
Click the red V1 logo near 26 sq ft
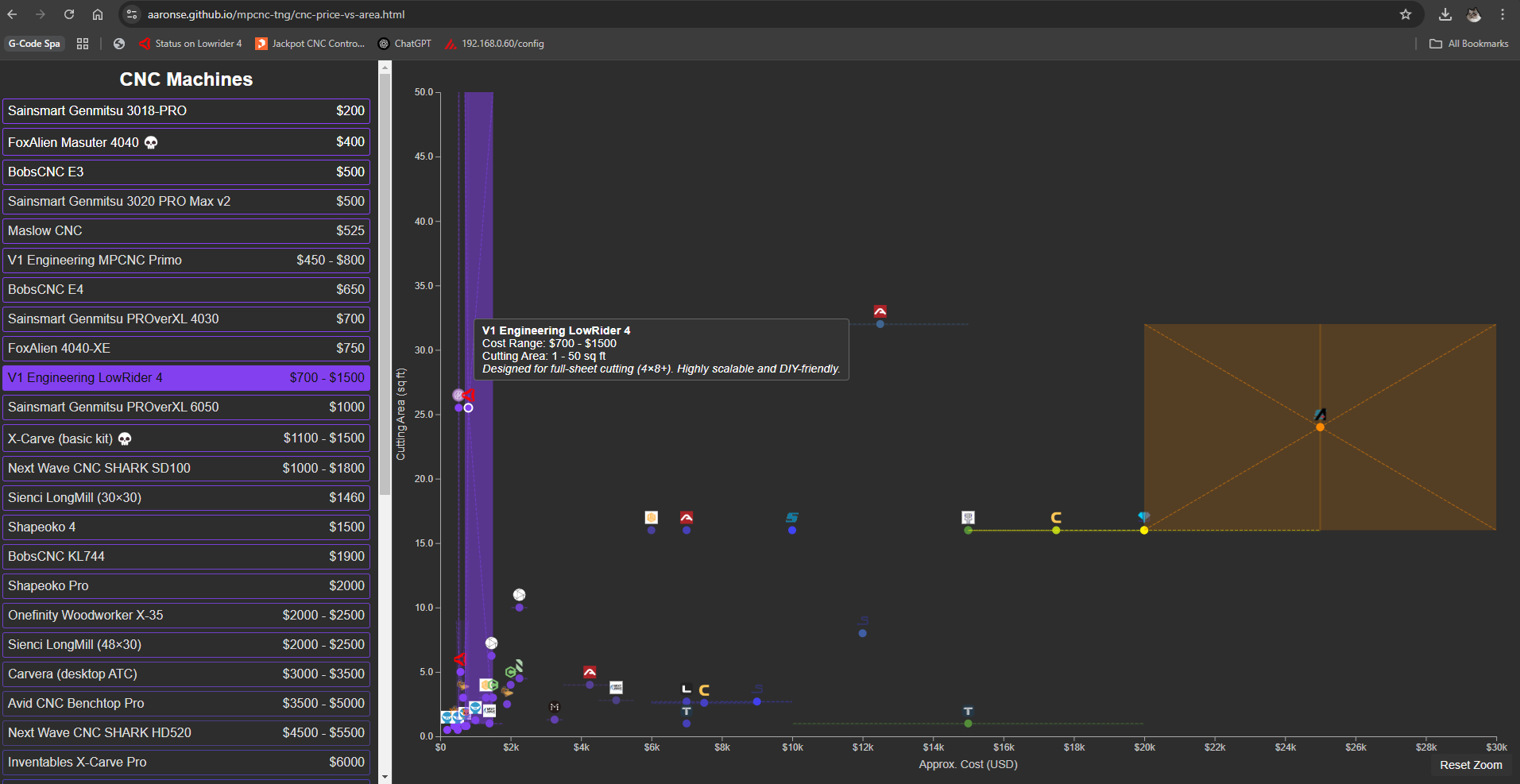click(x=469, y=395)
